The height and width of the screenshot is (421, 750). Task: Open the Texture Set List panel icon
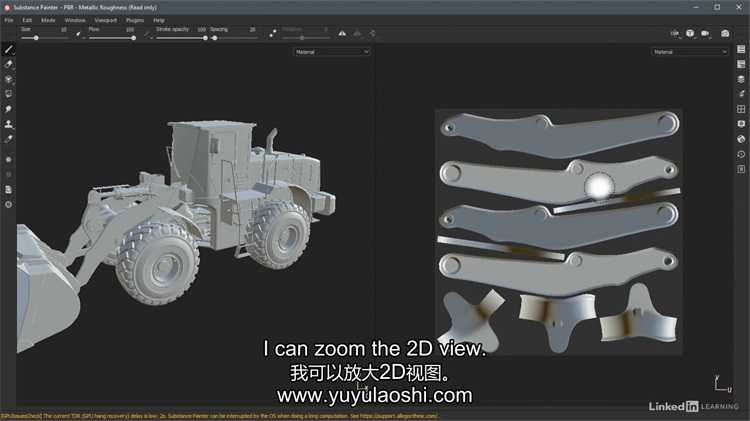(741, 49)
